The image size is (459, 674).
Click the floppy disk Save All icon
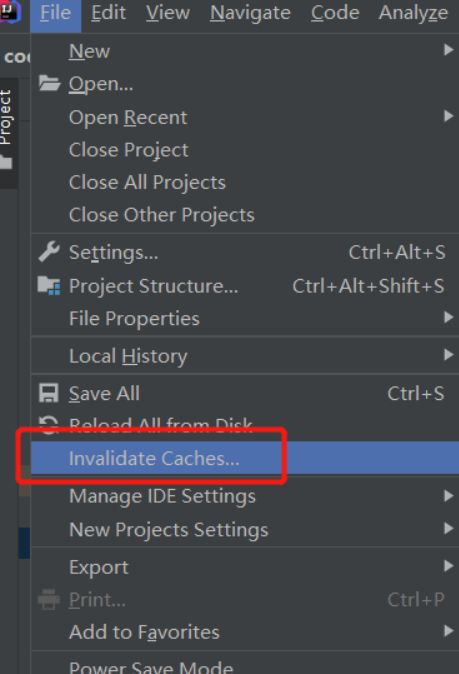[49, 393]
